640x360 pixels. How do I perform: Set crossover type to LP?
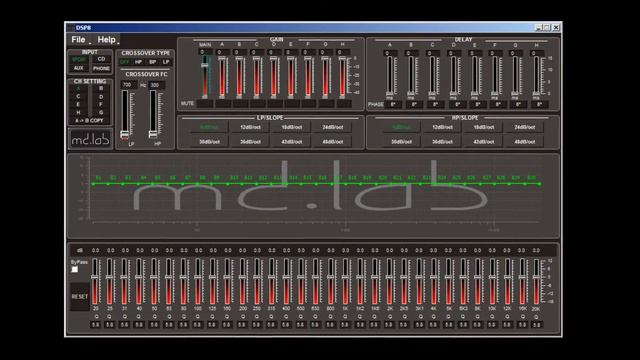pyautogui.click(x=166, y=62)
